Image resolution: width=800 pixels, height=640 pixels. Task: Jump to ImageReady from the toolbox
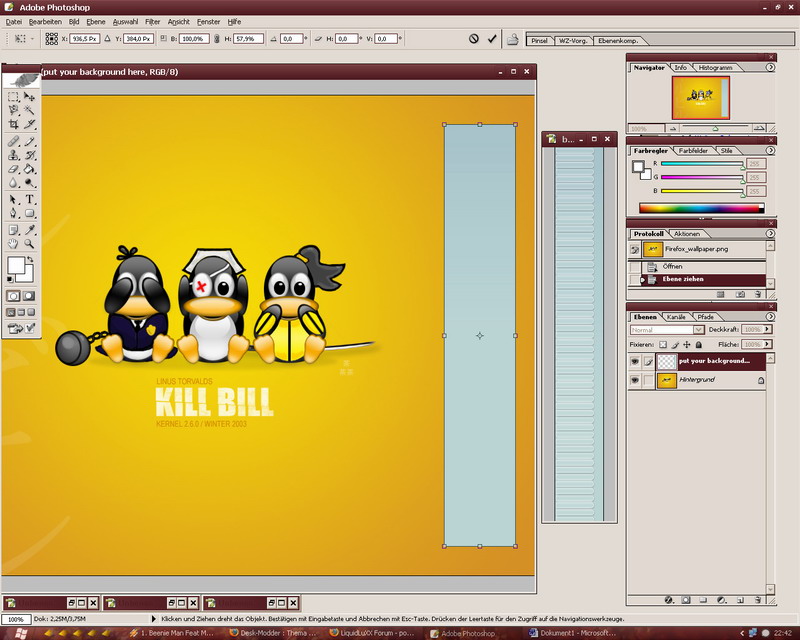21,329
